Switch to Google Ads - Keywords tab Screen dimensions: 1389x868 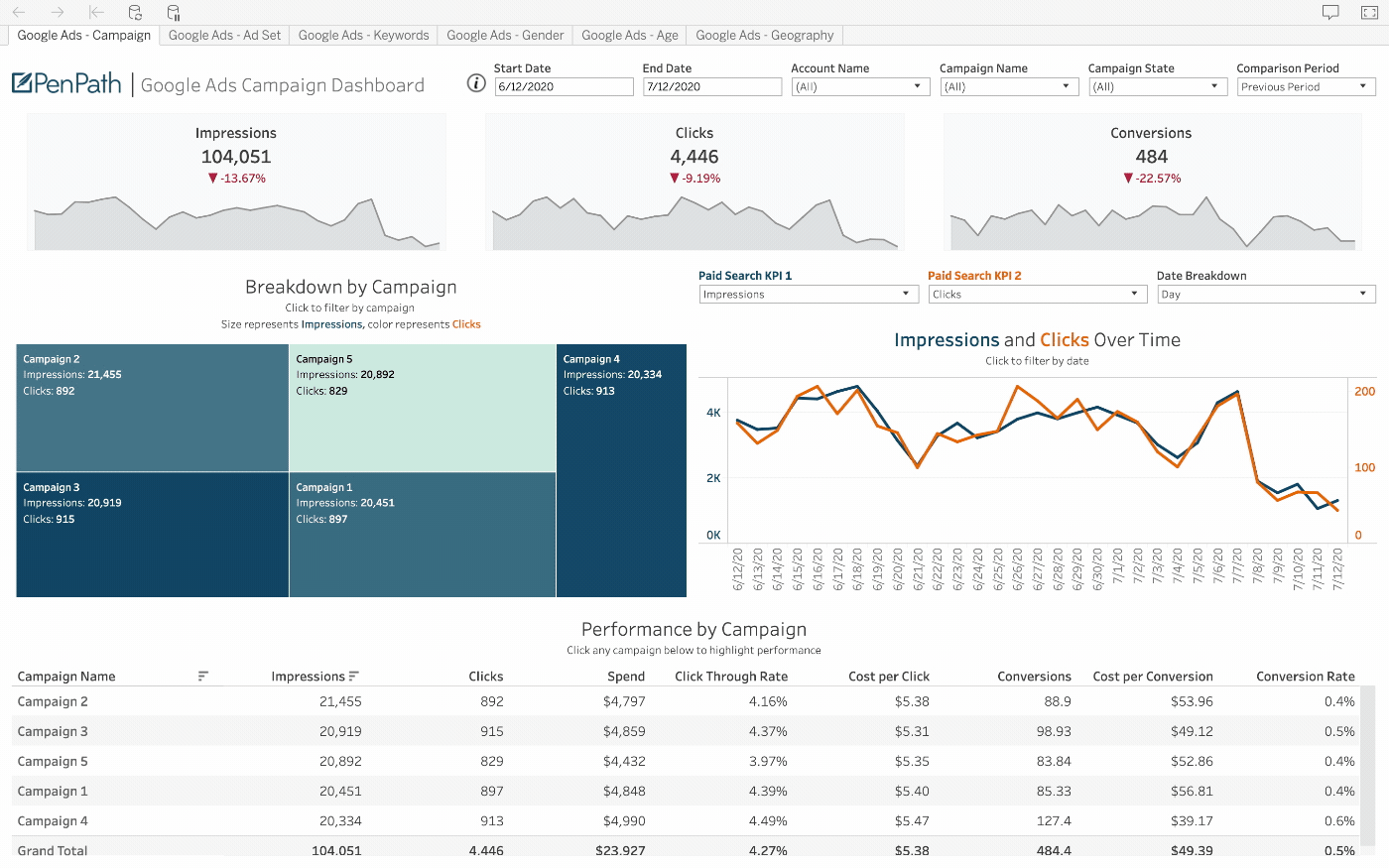363,36
